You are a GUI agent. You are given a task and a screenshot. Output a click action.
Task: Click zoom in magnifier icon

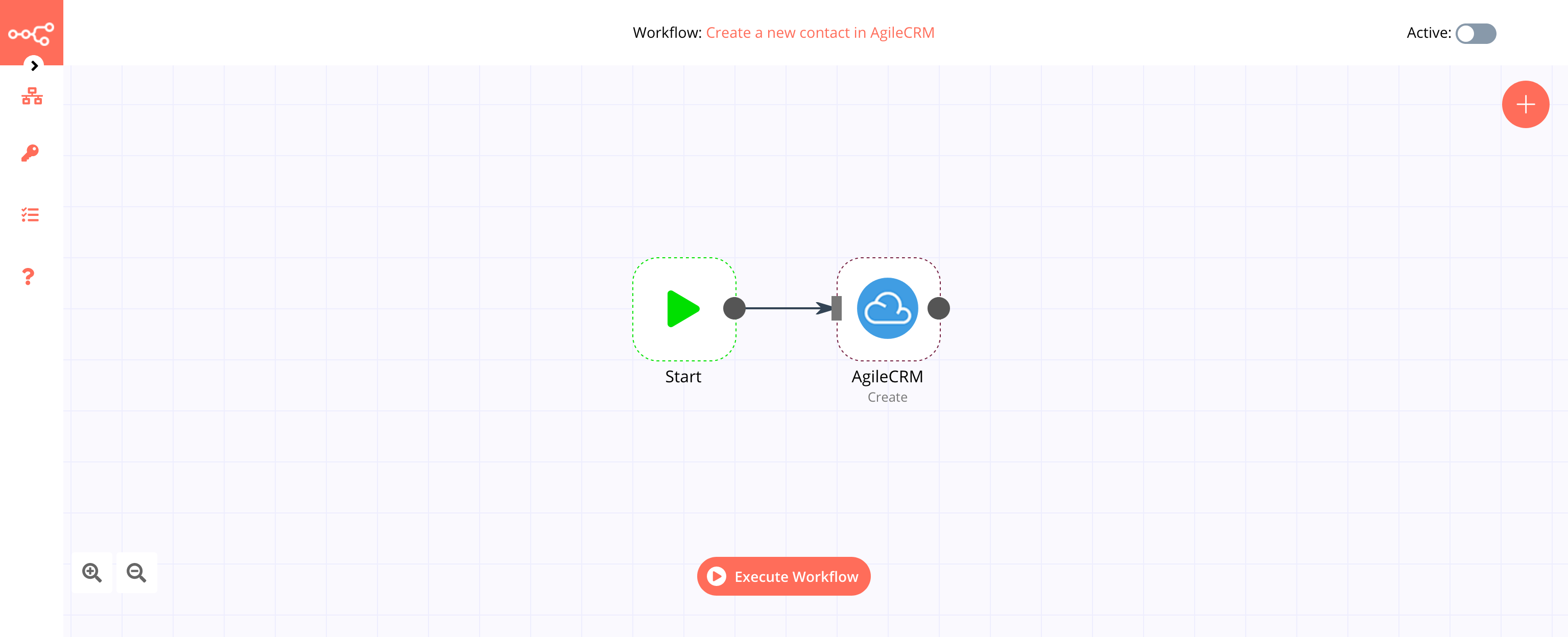click(92, 572)
